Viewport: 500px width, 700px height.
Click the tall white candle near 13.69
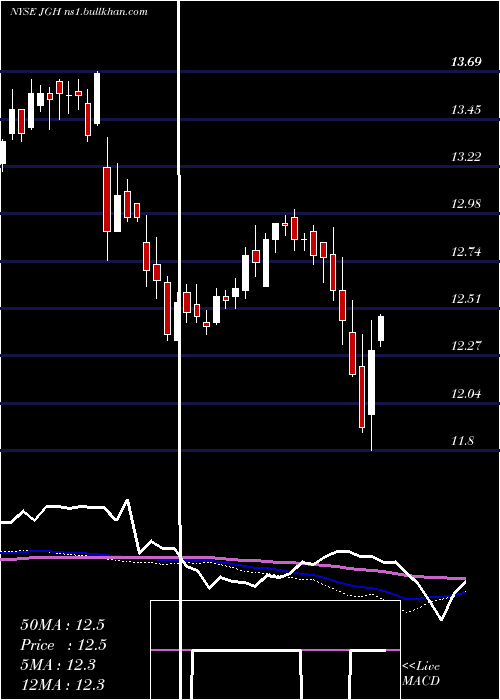[97, 98]
